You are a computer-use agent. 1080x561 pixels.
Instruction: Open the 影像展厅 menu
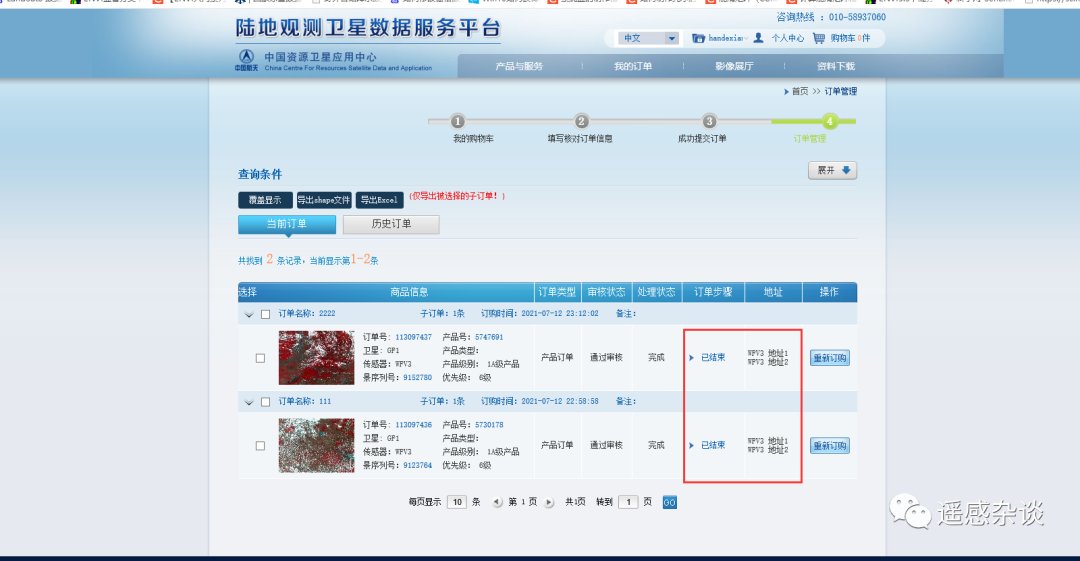coord(734,66)
